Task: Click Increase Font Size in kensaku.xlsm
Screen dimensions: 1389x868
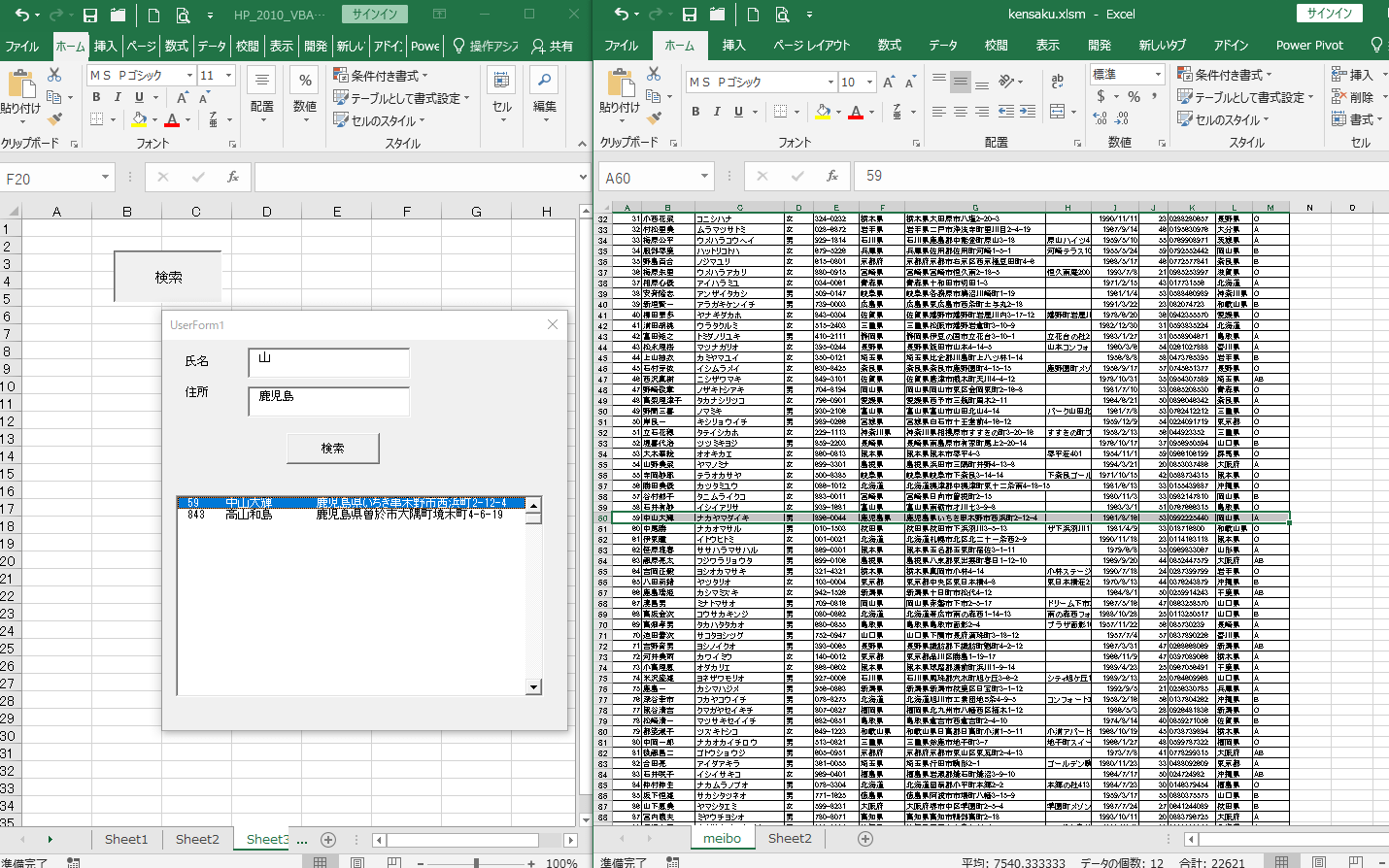Action: [x=889, y=83]
